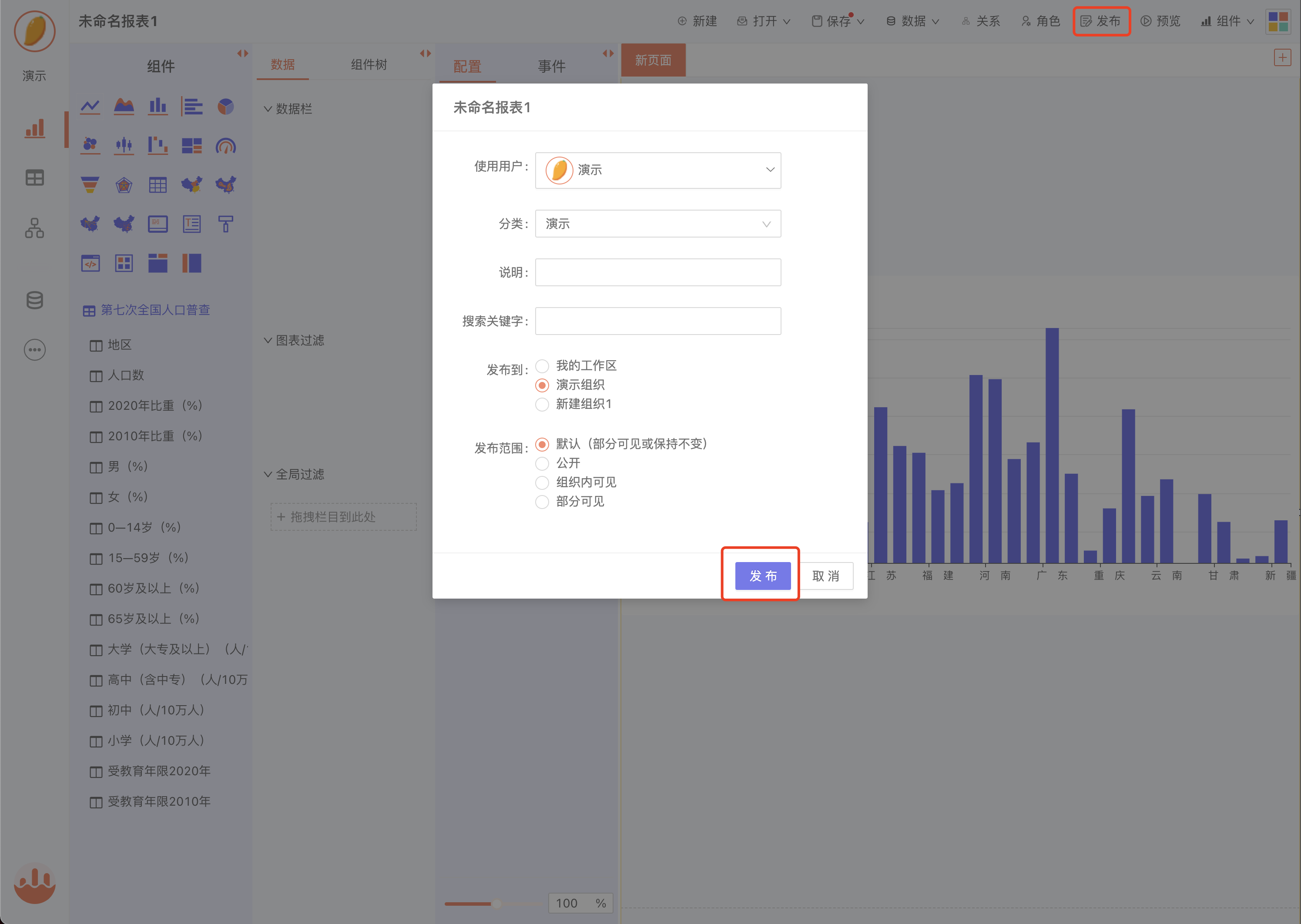Open the 保存 toolbar dropdown
The width and height of the screenshot is (1301, 924).
[838, 21]
